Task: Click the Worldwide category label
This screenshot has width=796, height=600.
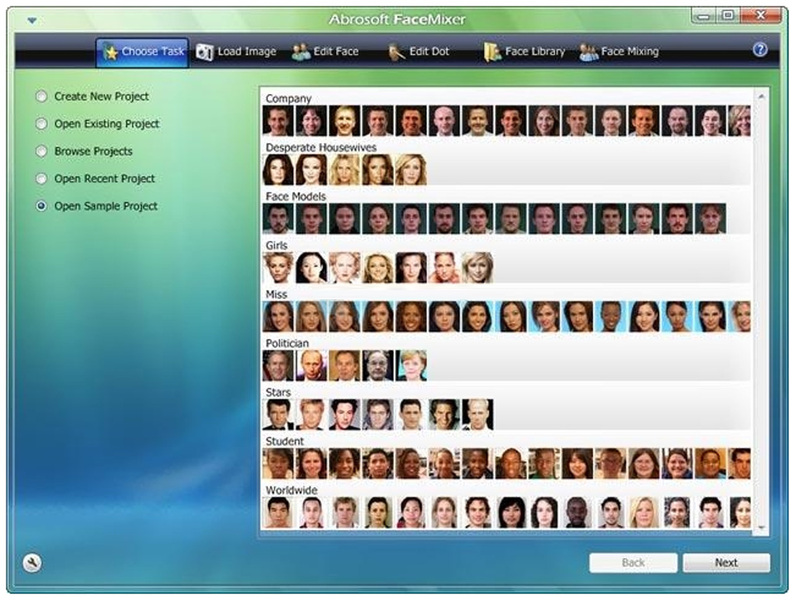Action: tap(291, 490)
